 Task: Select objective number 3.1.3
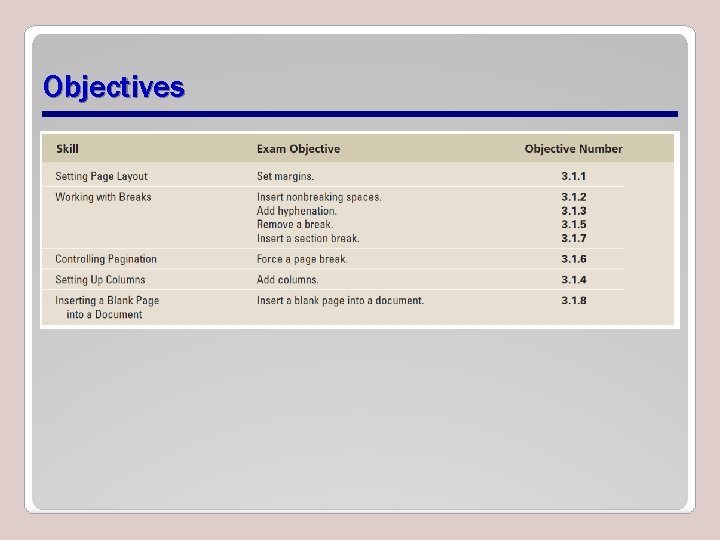point(574,211)
